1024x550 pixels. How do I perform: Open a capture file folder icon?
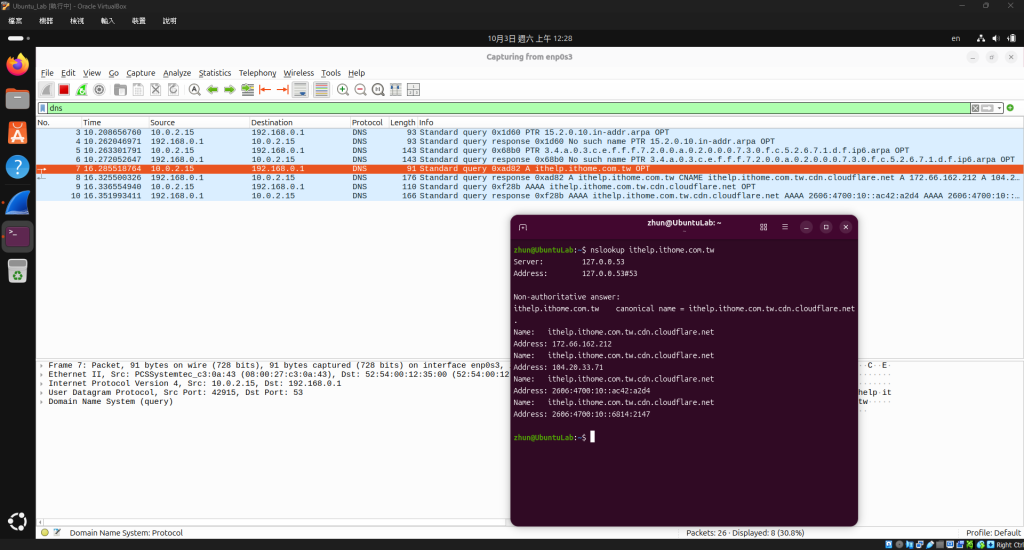[120, 90]
